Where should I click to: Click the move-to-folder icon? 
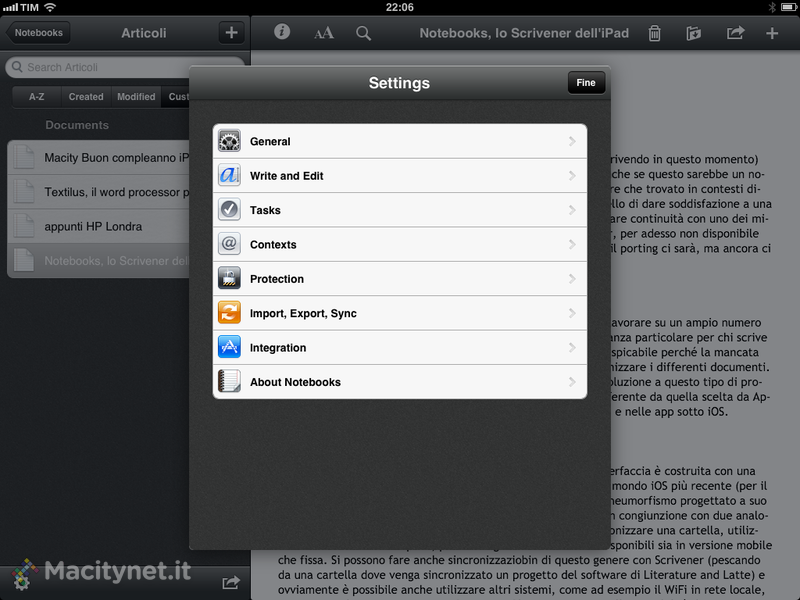(693, 33)
